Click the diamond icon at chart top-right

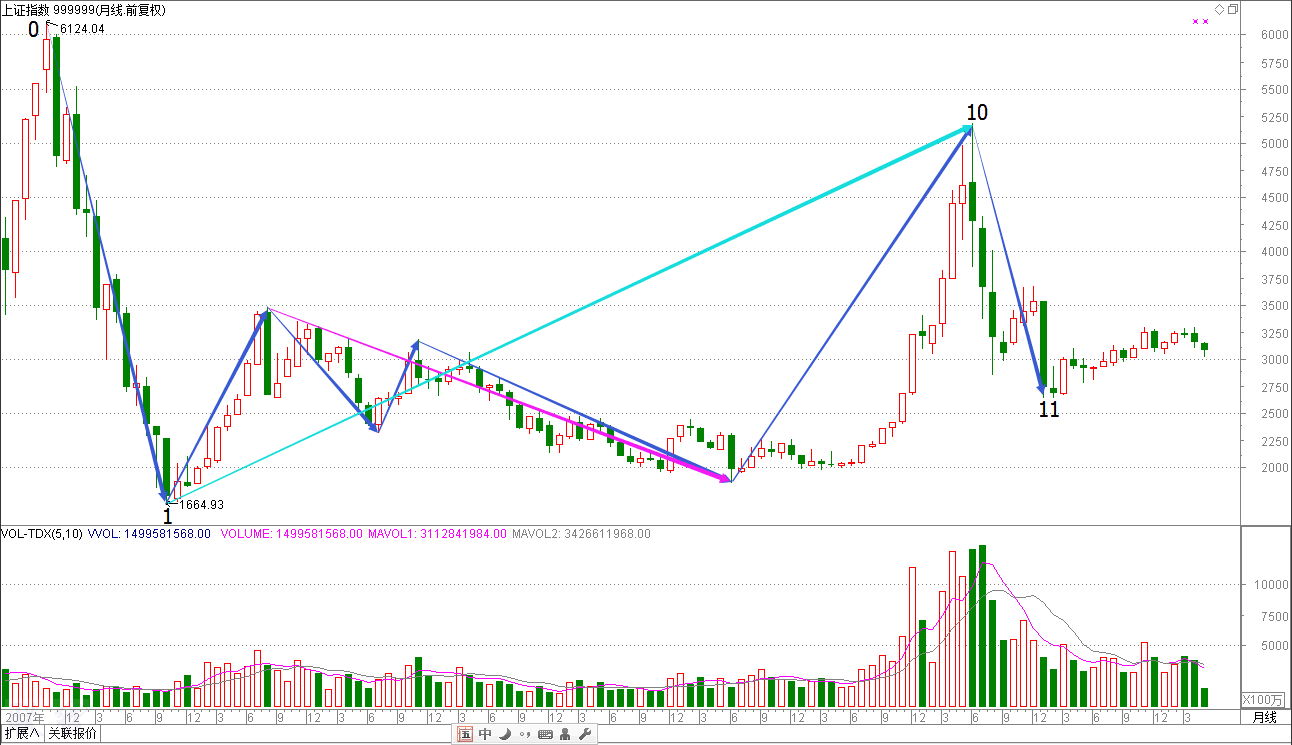[1219, 9]
